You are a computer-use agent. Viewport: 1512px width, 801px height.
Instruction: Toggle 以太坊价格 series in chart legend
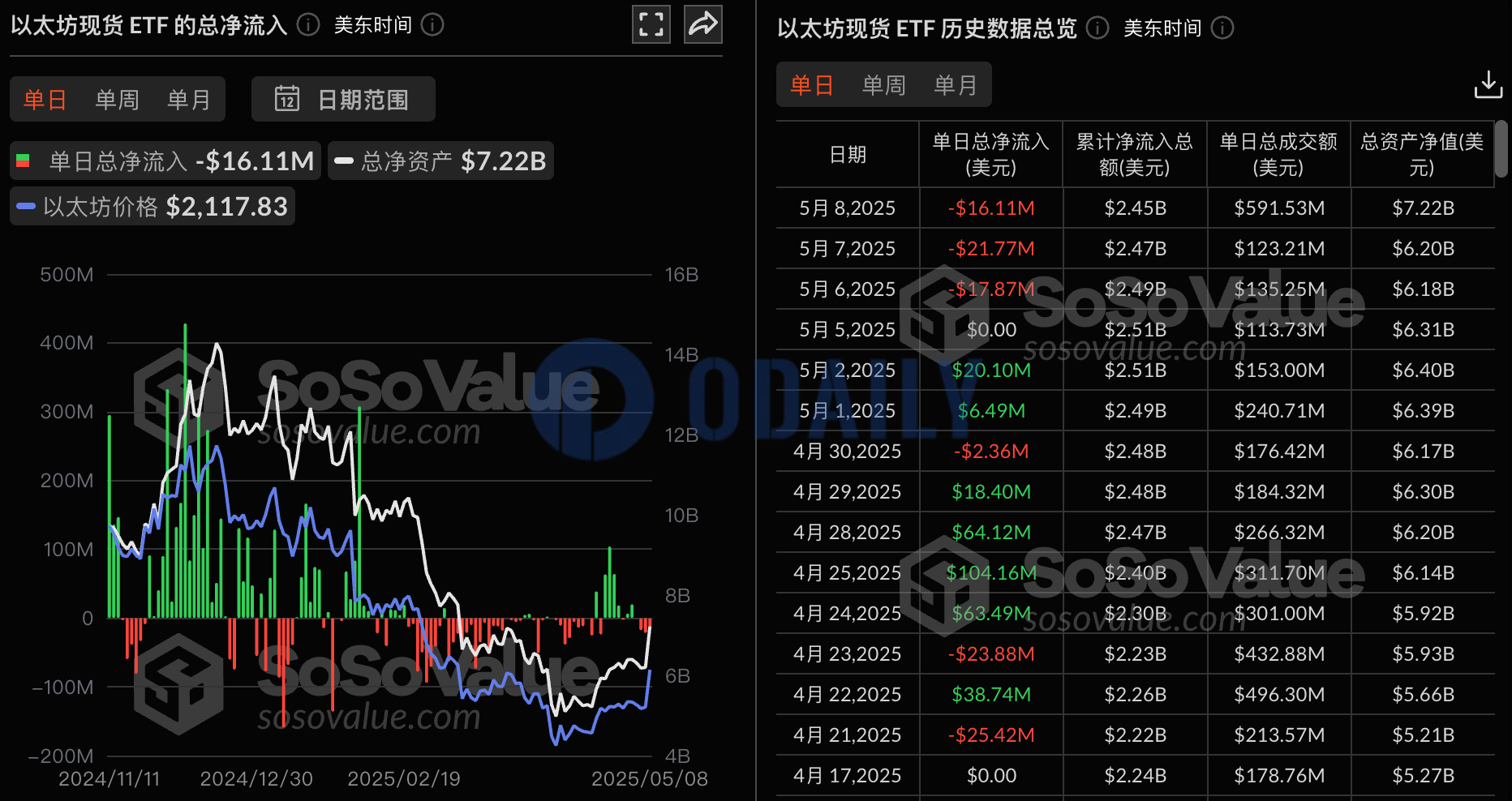[152, 206]
